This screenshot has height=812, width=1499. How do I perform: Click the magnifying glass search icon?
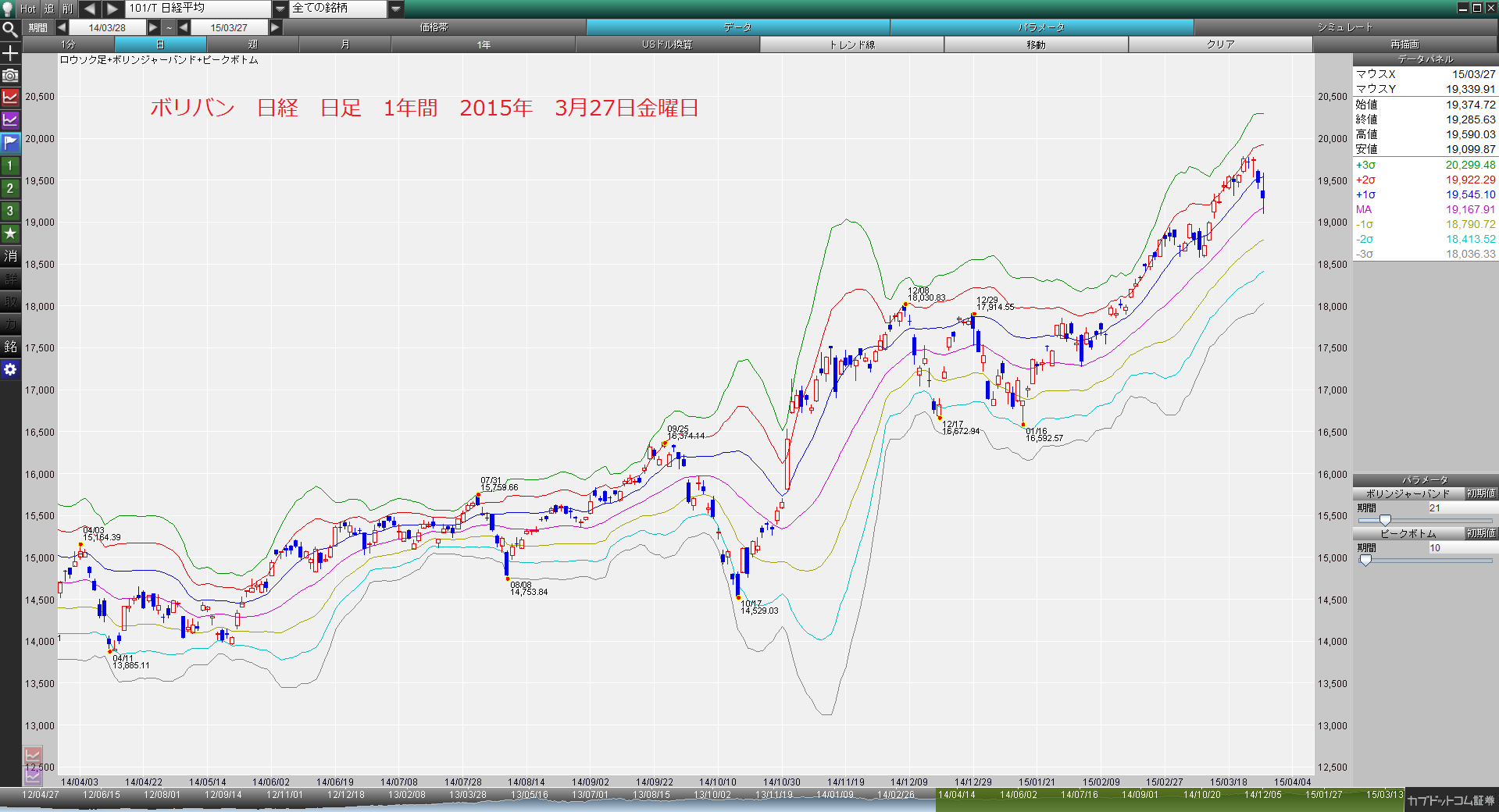point(9,30)
